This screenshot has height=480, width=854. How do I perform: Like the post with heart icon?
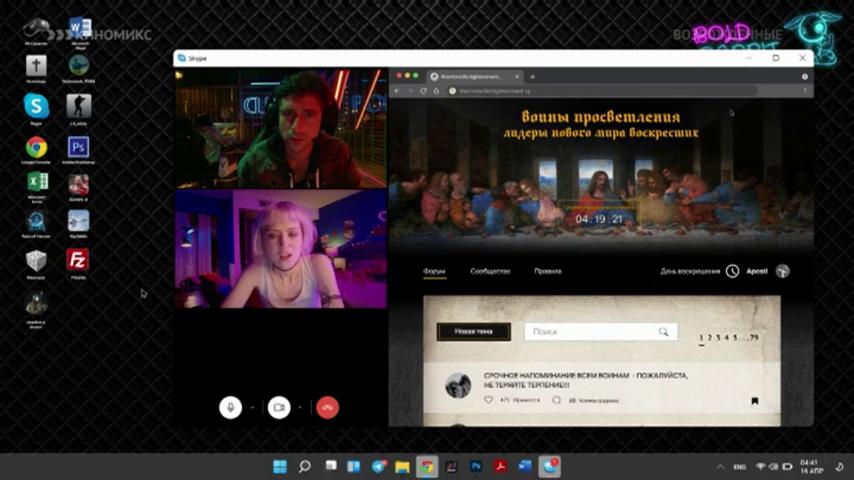point(489,400)
